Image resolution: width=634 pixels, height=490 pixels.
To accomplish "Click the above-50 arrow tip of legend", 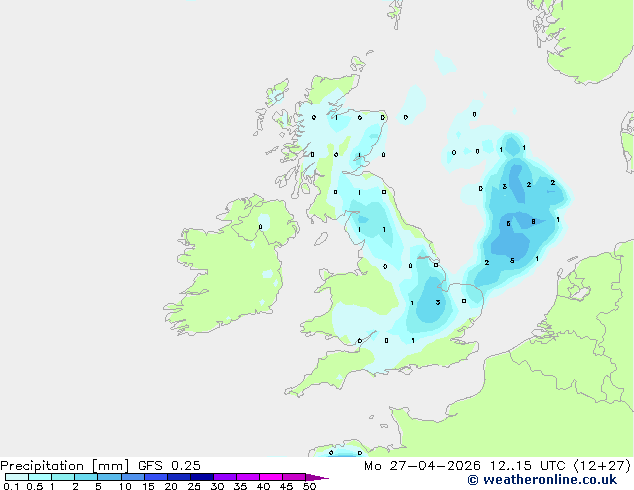I will pos(317,477).
